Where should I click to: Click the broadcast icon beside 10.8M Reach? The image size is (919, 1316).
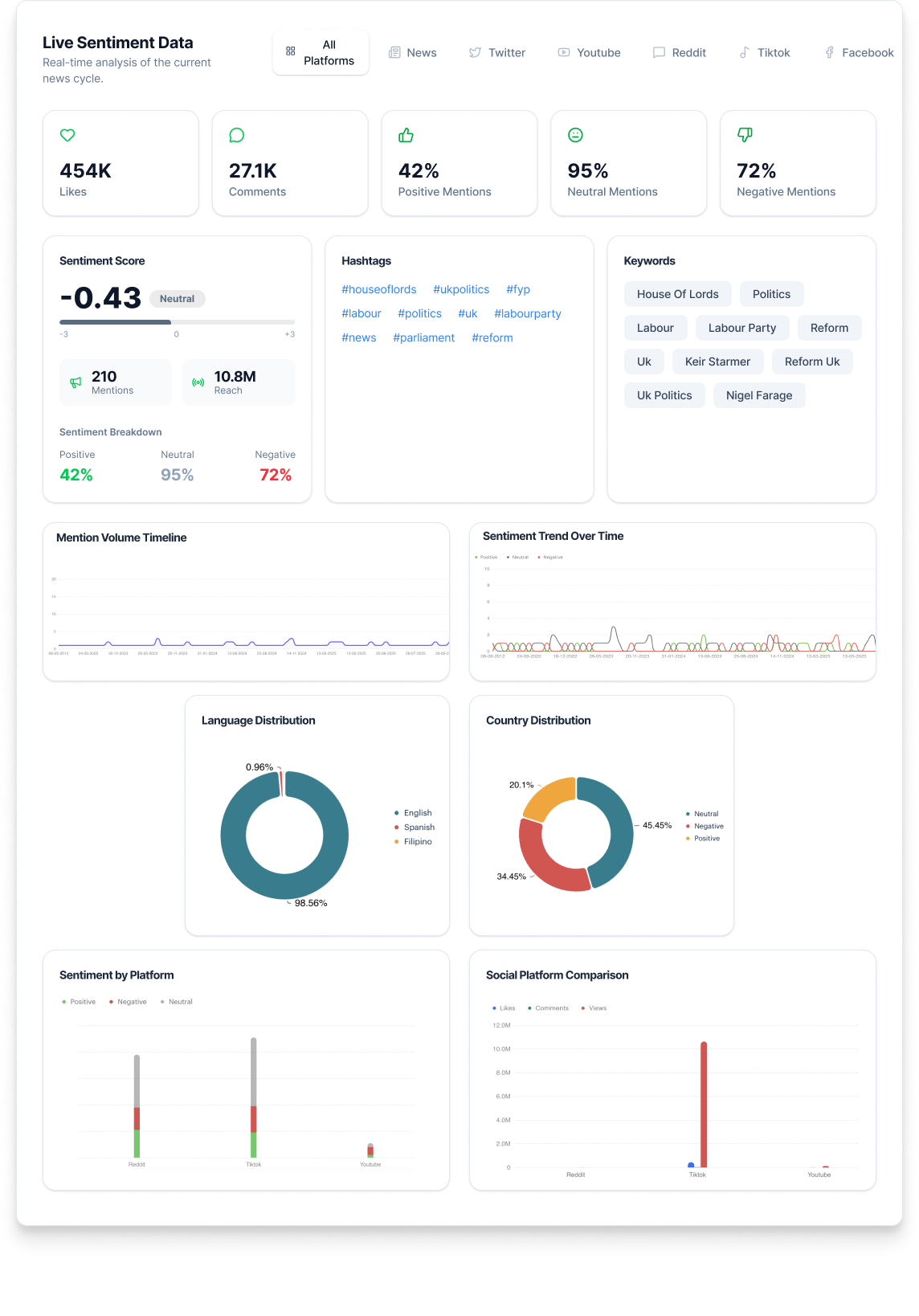[x=198, y=382]
